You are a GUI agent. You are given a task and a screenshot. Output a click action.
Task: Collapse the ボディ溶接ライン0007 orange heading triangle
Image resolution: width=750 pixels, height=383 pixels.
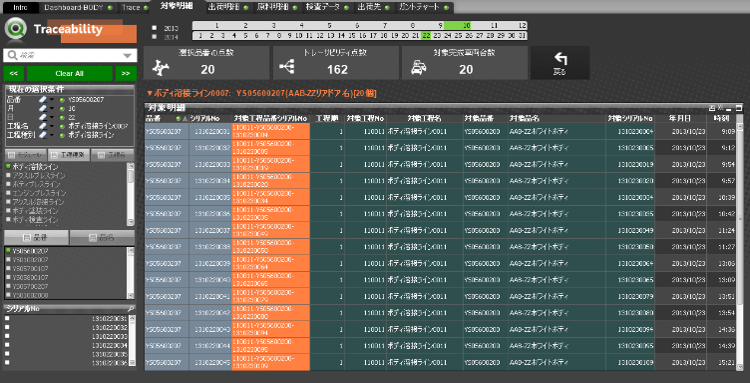point(150,94)
